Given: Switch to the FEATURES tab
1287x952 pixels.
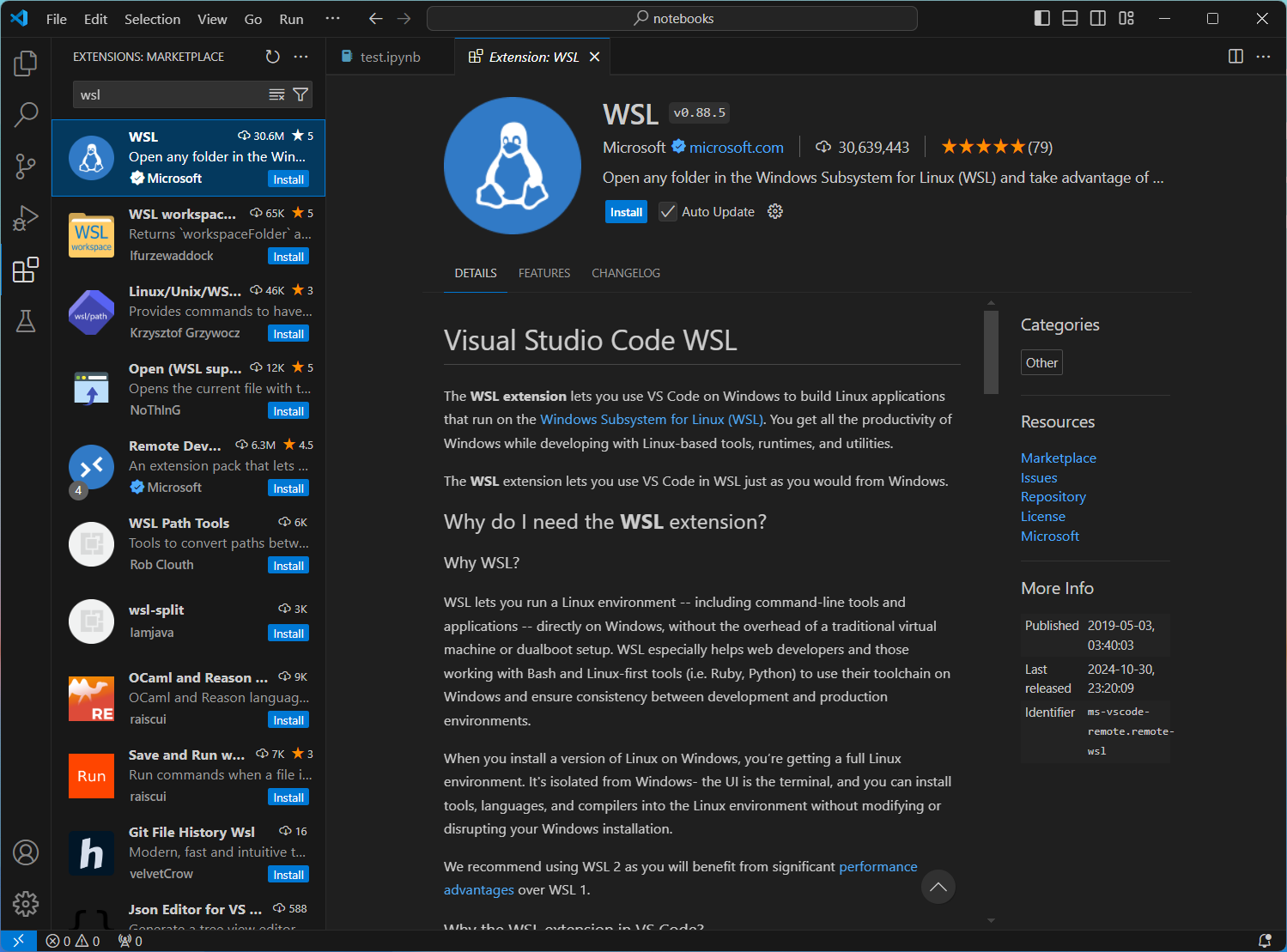Looking at the screenshot, I should (544, 273).
